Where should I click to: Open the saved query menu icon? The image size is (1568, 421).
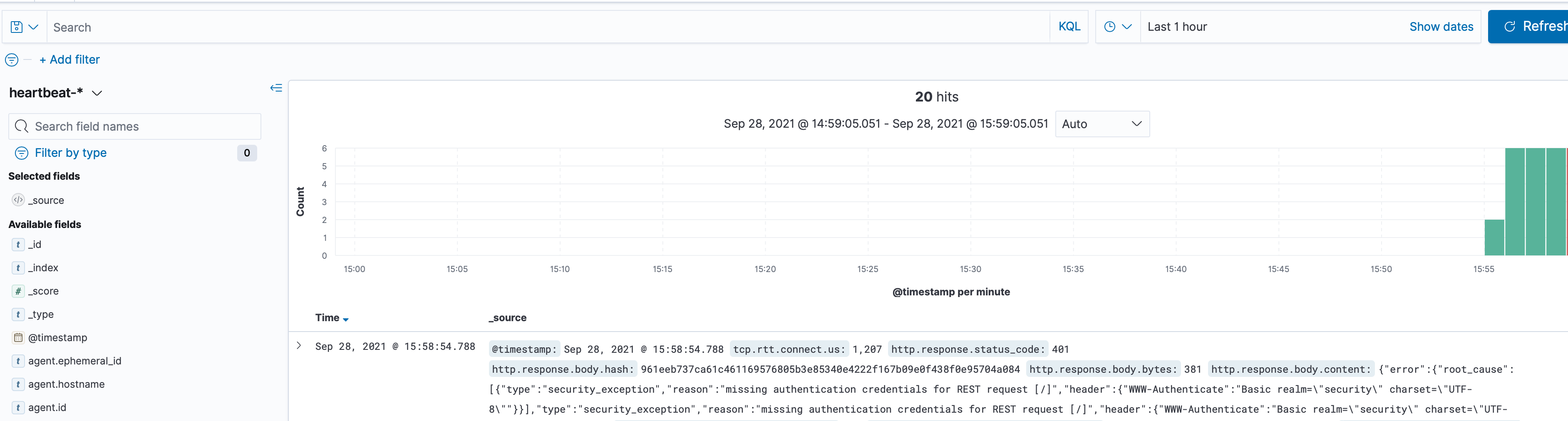tap(25, 27)
